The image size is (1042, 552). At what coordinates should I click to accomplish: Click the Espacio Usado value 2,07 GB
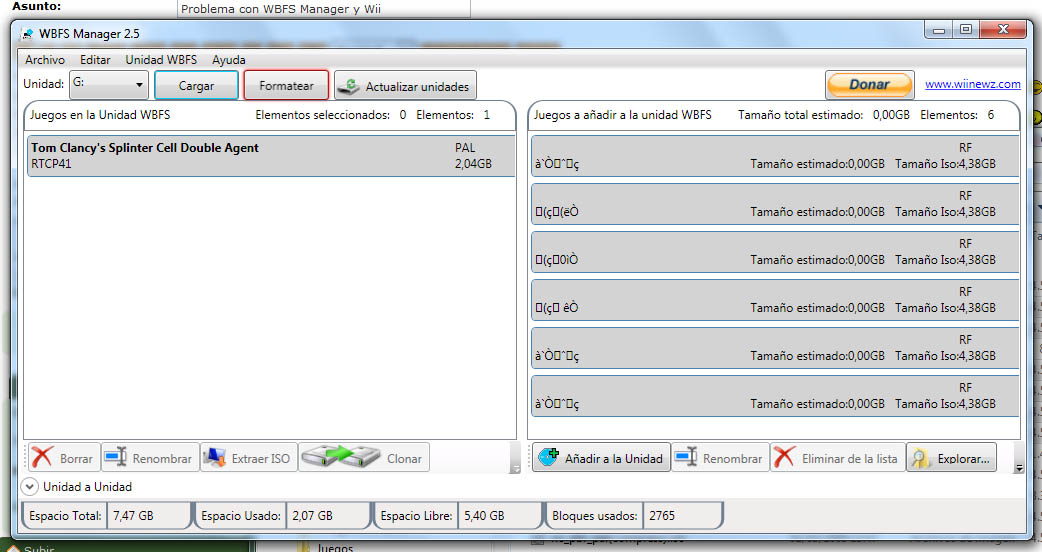[x=312, y=515]
